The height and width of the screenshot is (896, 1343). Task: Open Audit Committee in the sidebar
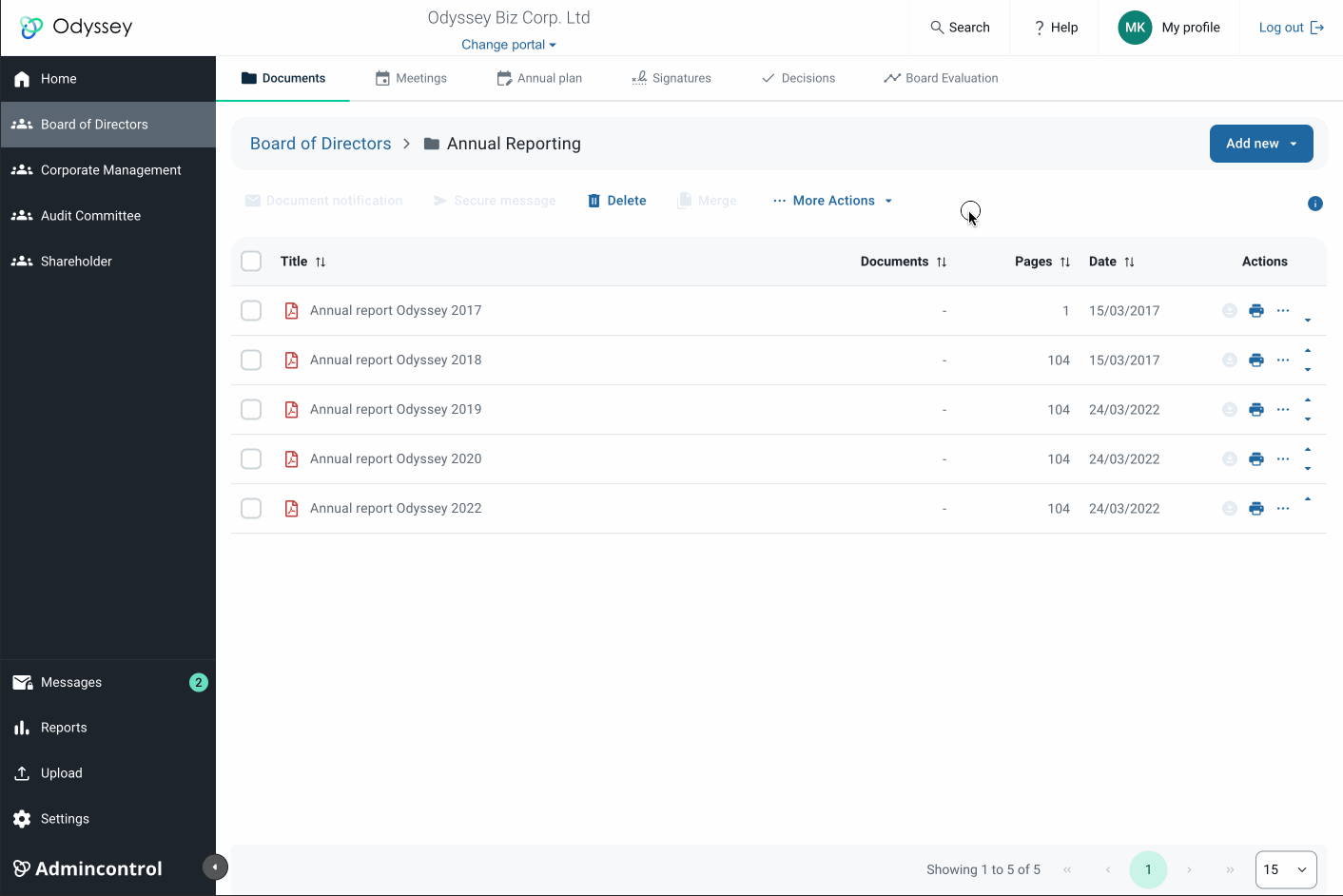pyautogui.click(x=108, y=216)
